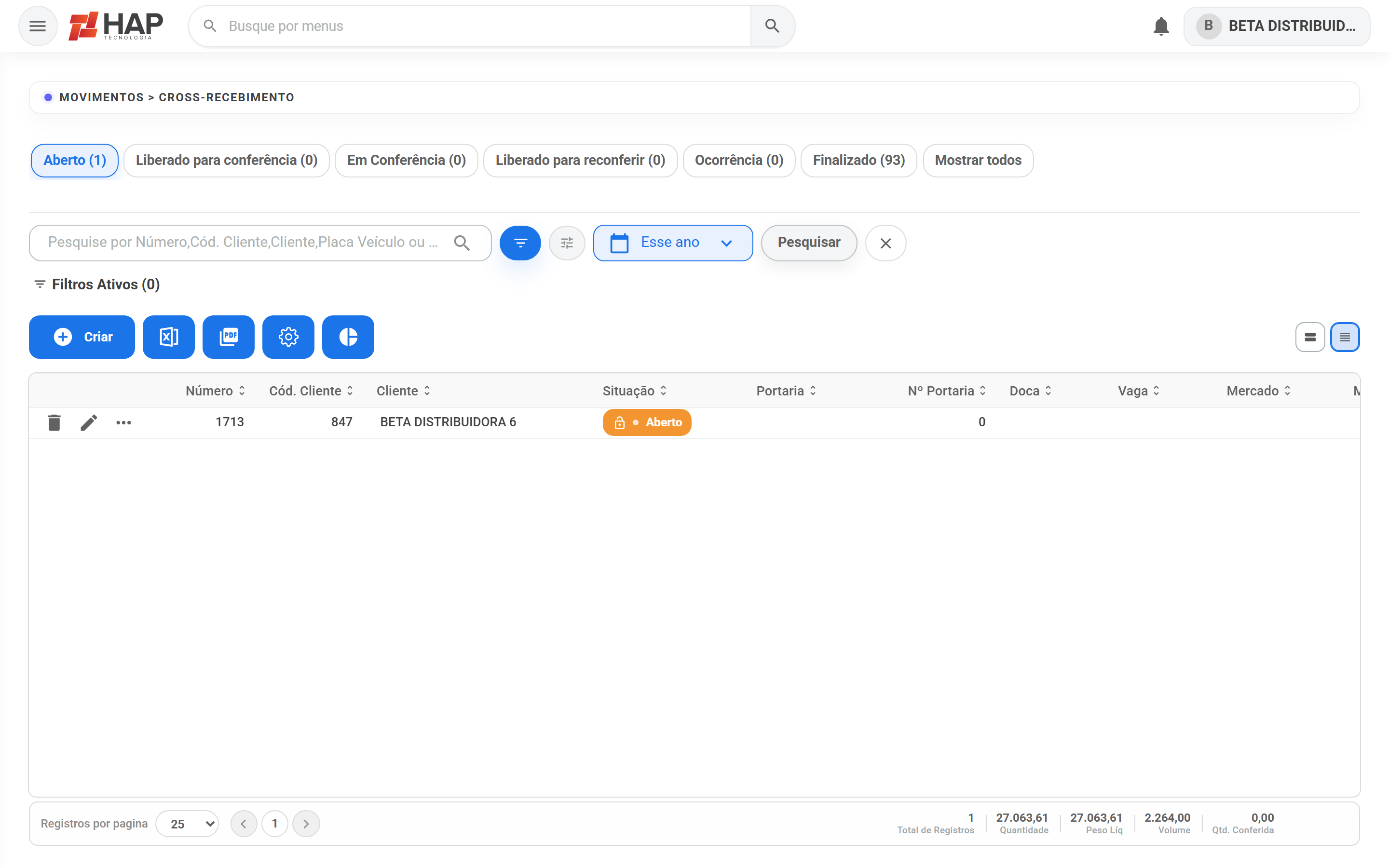
Task: Open Liberado para reconferir (0) tab
Action: [580, 160]
